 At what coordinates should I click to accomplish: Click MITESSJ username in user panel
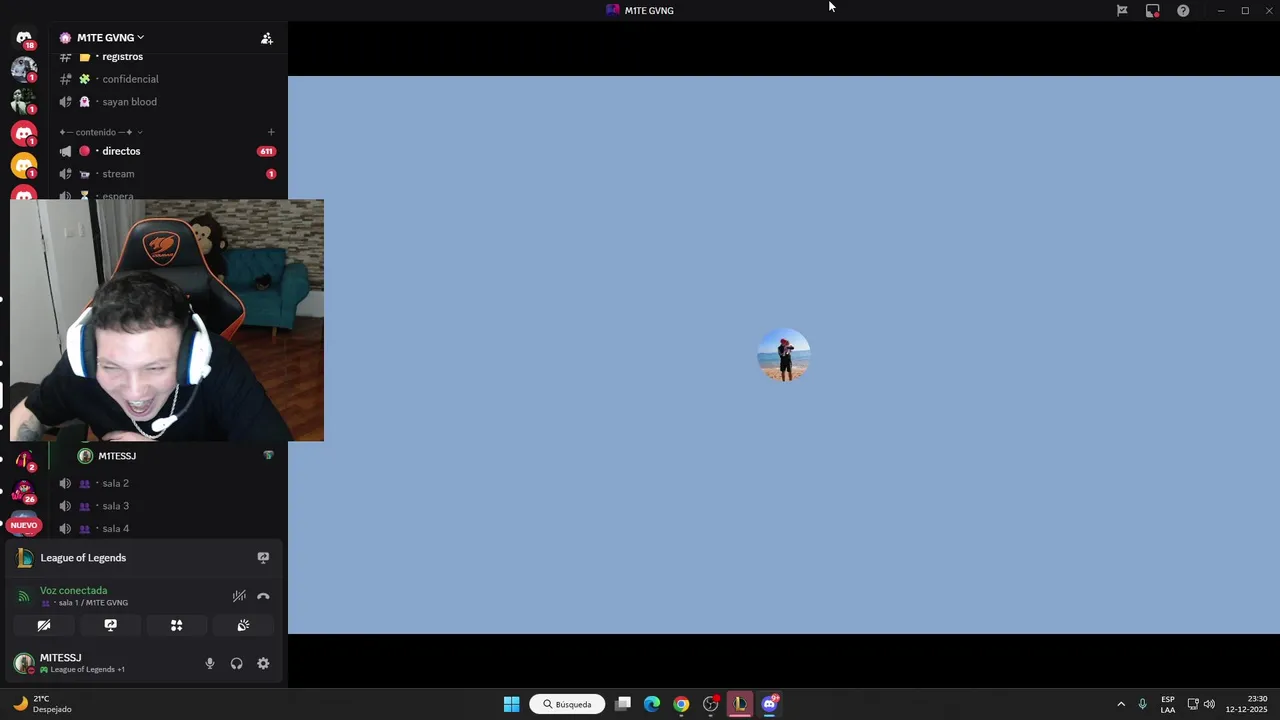tap(61, 658)
